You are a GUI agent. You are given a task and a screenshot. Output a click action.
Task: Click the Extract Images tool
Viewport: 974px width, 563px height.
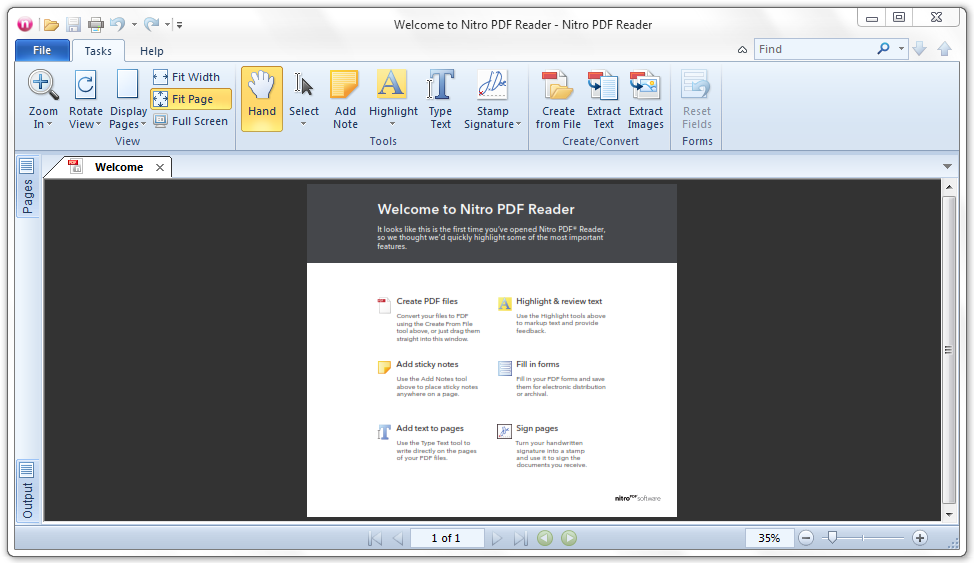click(645, 99)
